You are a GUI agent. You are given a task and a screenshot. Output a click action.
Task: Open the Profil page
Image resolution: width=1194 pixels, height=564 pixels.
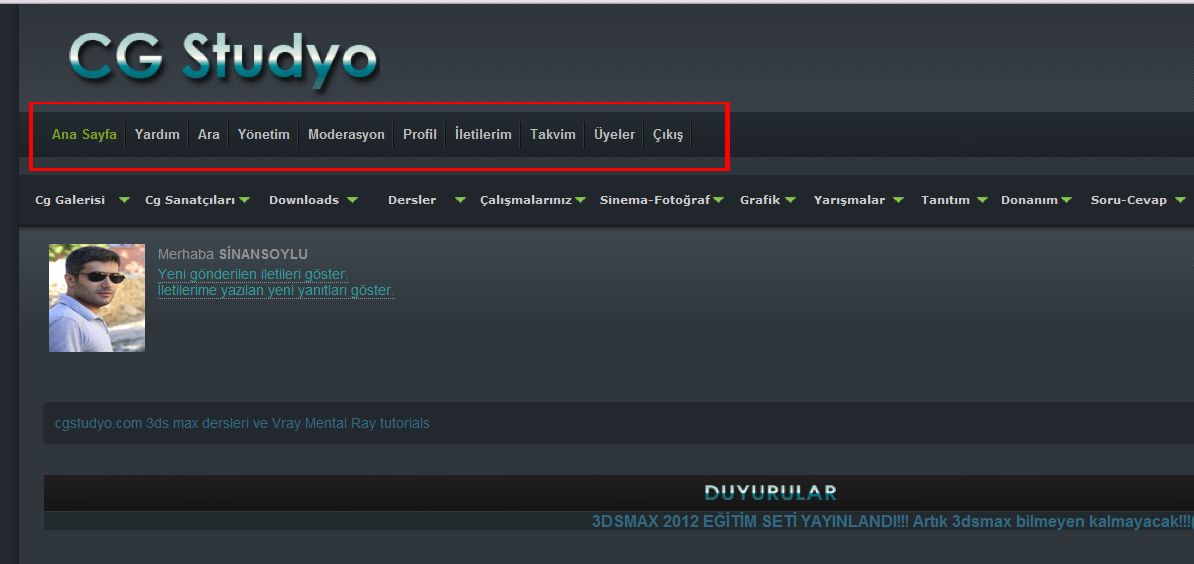pyautogui.click(x=420, y=135)
